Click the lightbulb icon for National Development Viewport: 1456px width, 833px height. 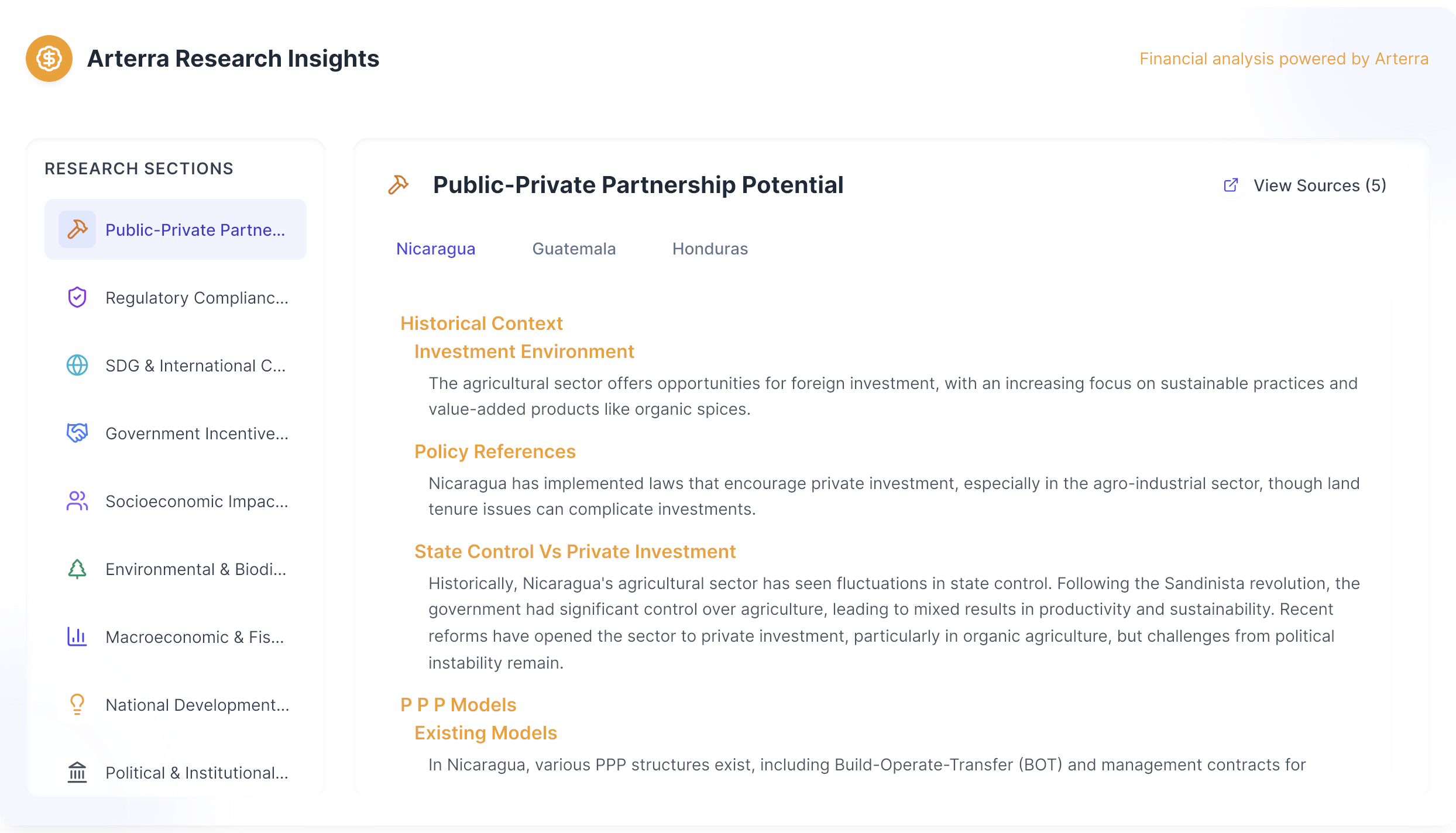click(x=77, y=704)
